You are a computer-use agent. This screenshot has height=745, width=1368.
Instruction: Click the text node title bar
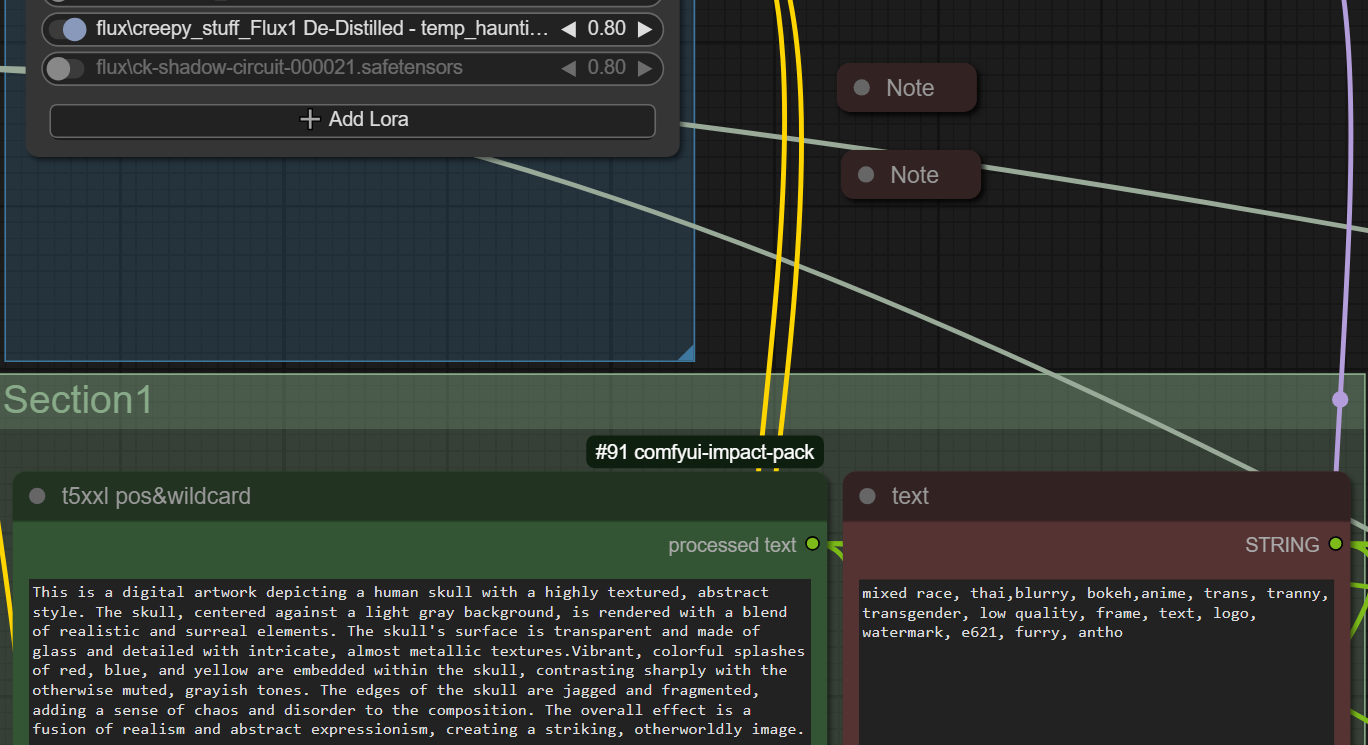pyautogui.click(x=1097, y=496)
